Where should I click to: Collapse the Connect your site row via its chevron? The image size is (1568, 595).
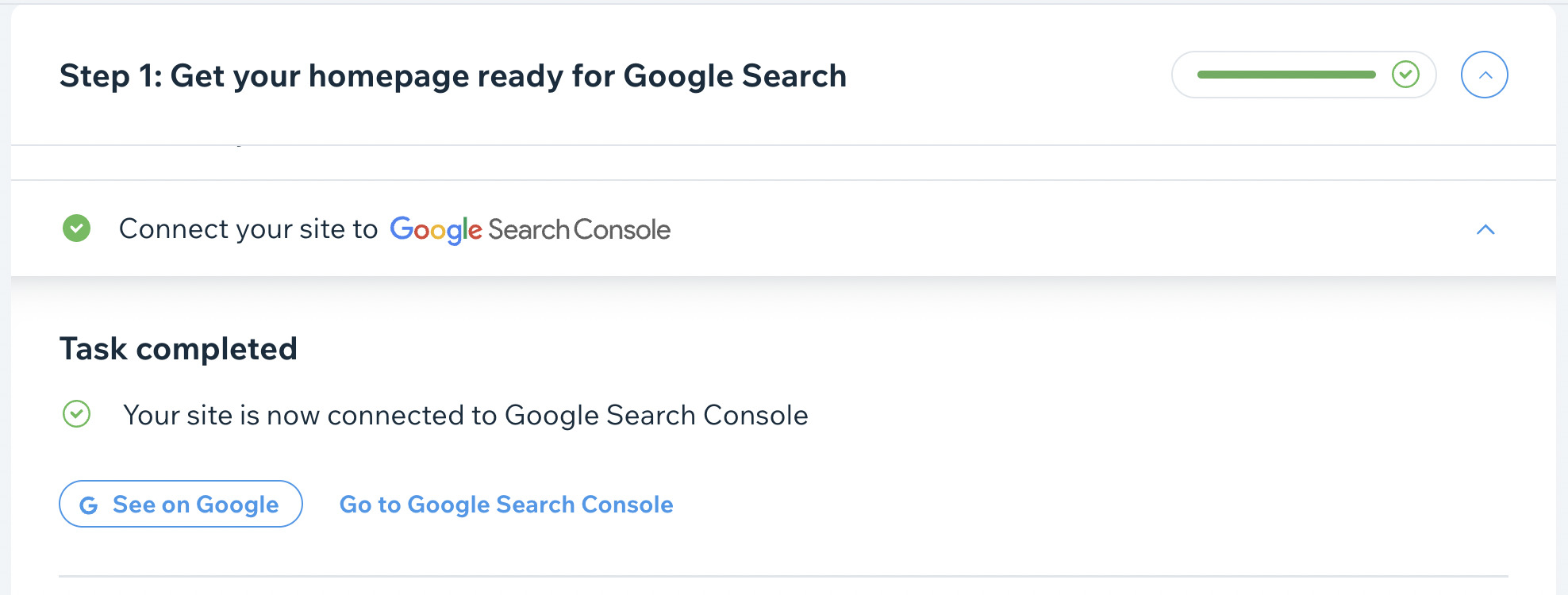(x=1485, y=230)
